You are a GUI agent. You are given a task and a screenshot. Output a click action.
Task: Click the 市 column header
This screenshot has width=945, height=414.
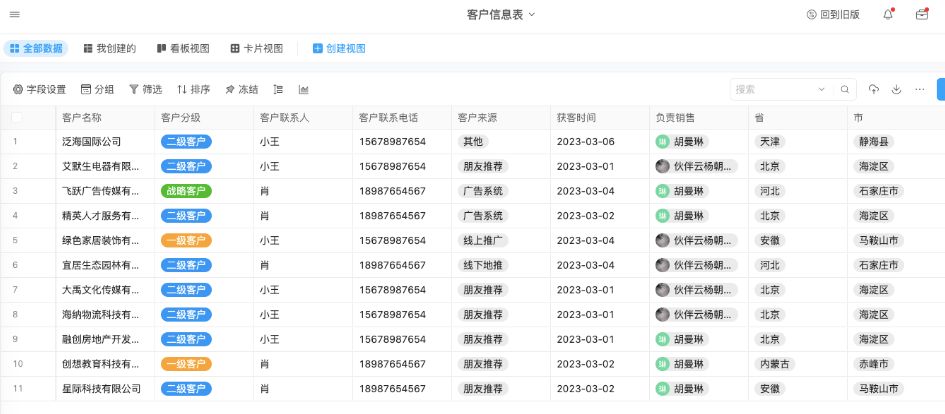[x=896, y=118]
